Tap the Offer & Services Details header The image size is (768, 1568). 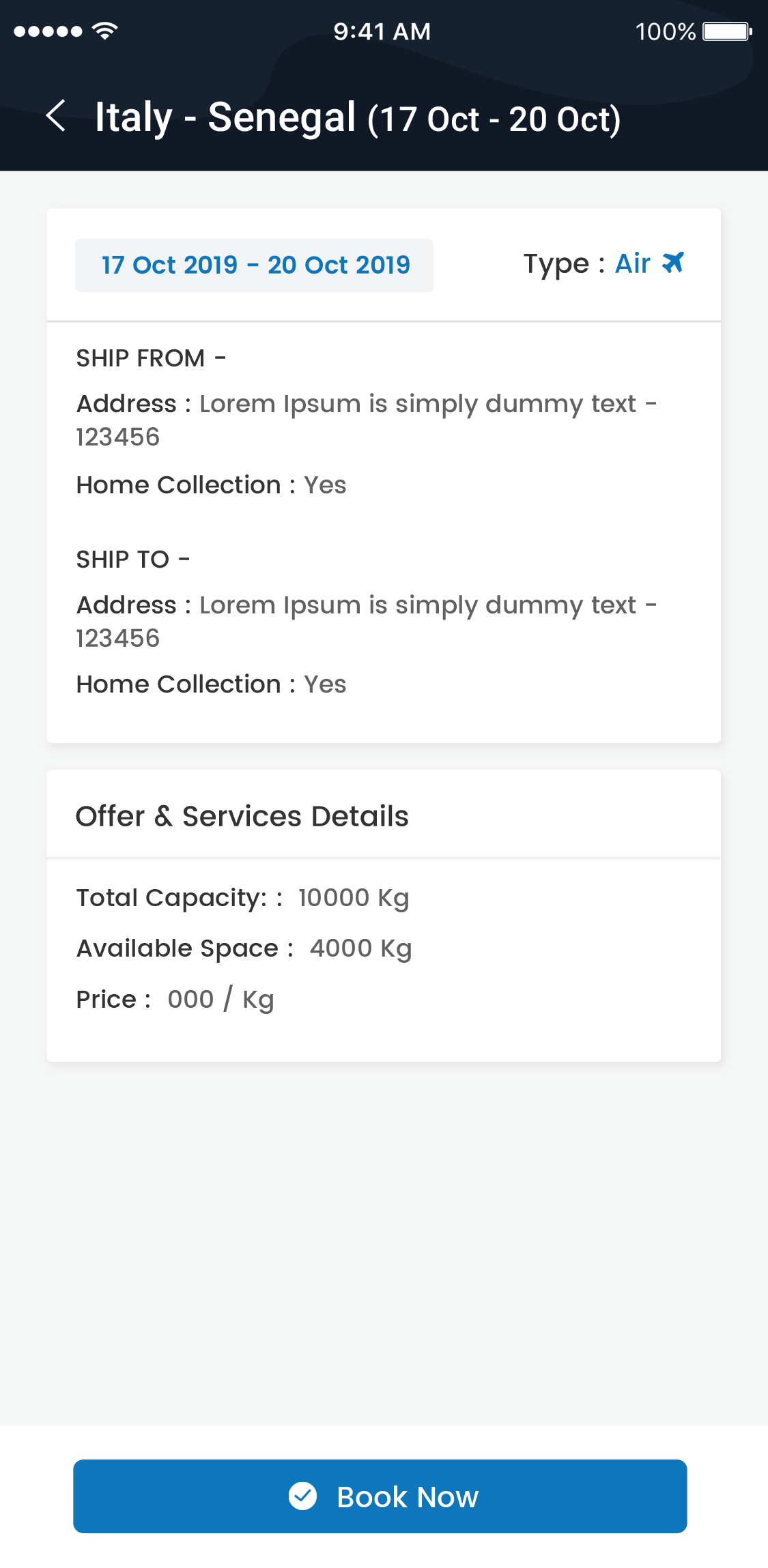pos(242,816)
